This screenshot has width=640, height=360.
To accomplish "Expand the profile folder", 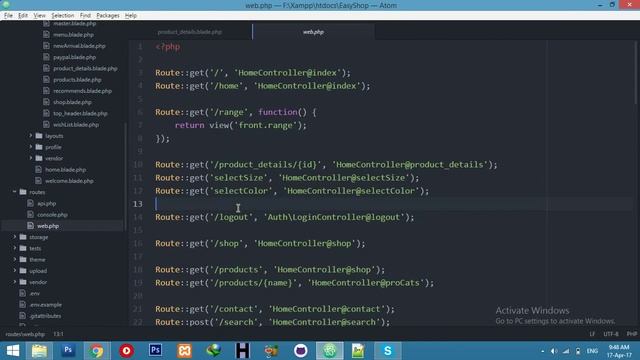I will click(x=31, y=147).
